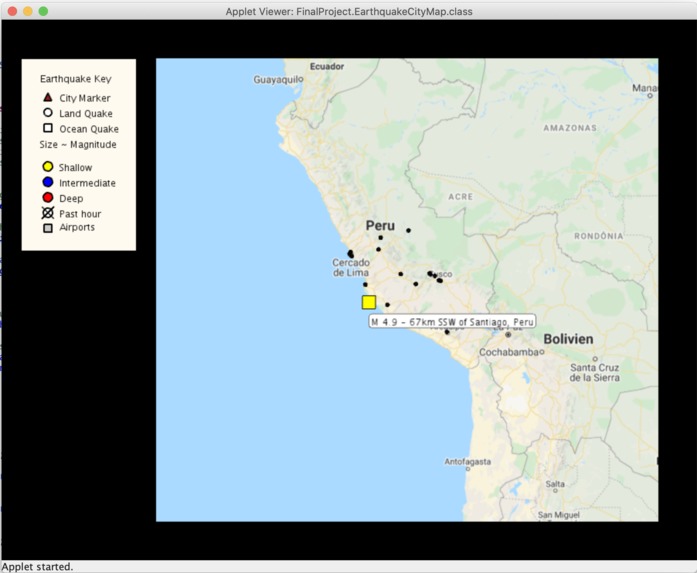Click the 'City Marker' label

[85, 98]
